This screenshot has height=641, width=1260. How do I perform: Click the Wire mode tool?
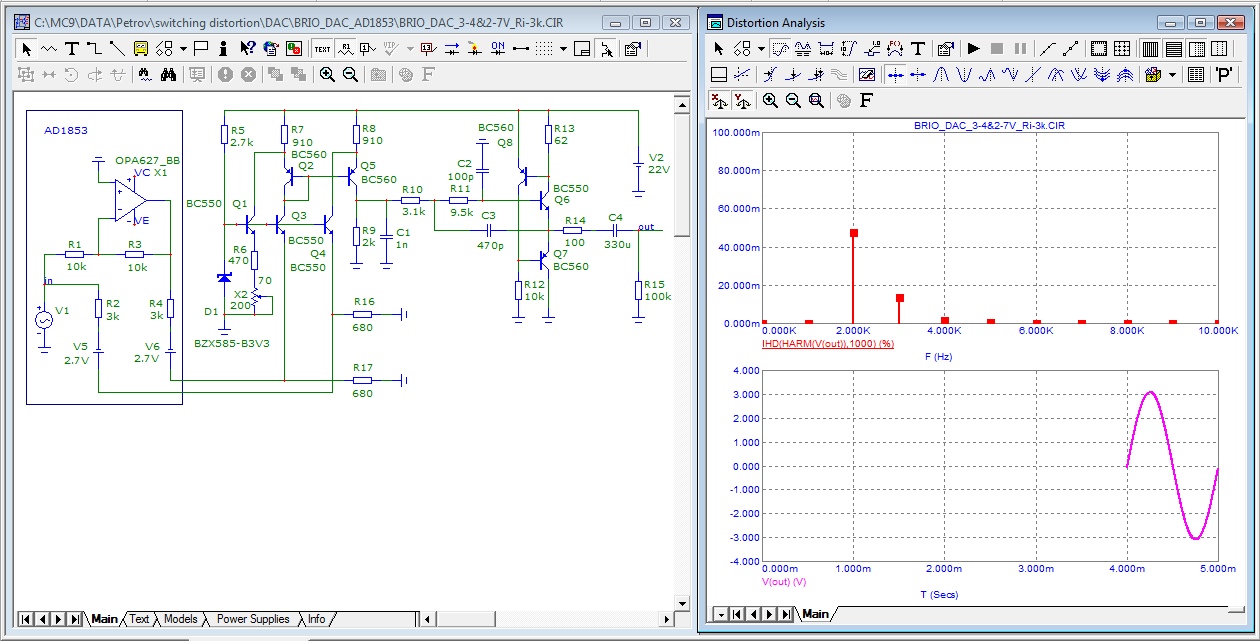click(94, 48)
